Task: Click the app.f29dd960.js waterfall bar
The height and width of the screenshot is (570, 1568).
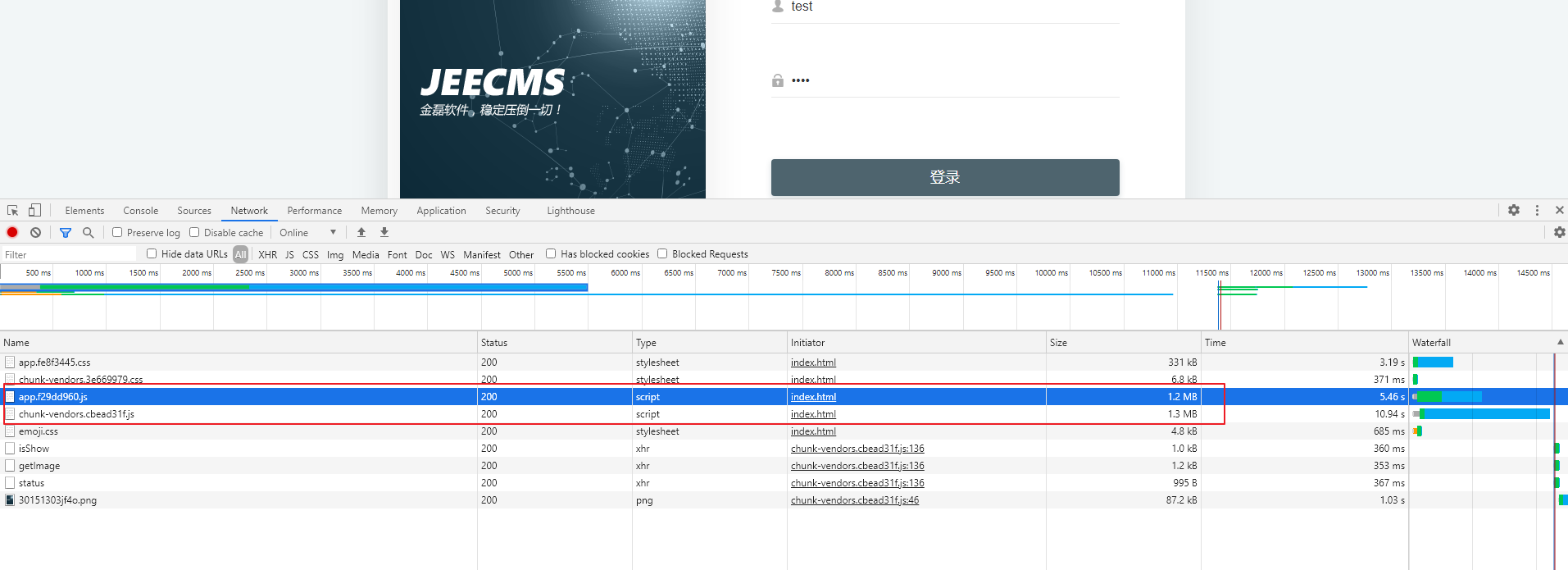Action: coord(1448,397)
